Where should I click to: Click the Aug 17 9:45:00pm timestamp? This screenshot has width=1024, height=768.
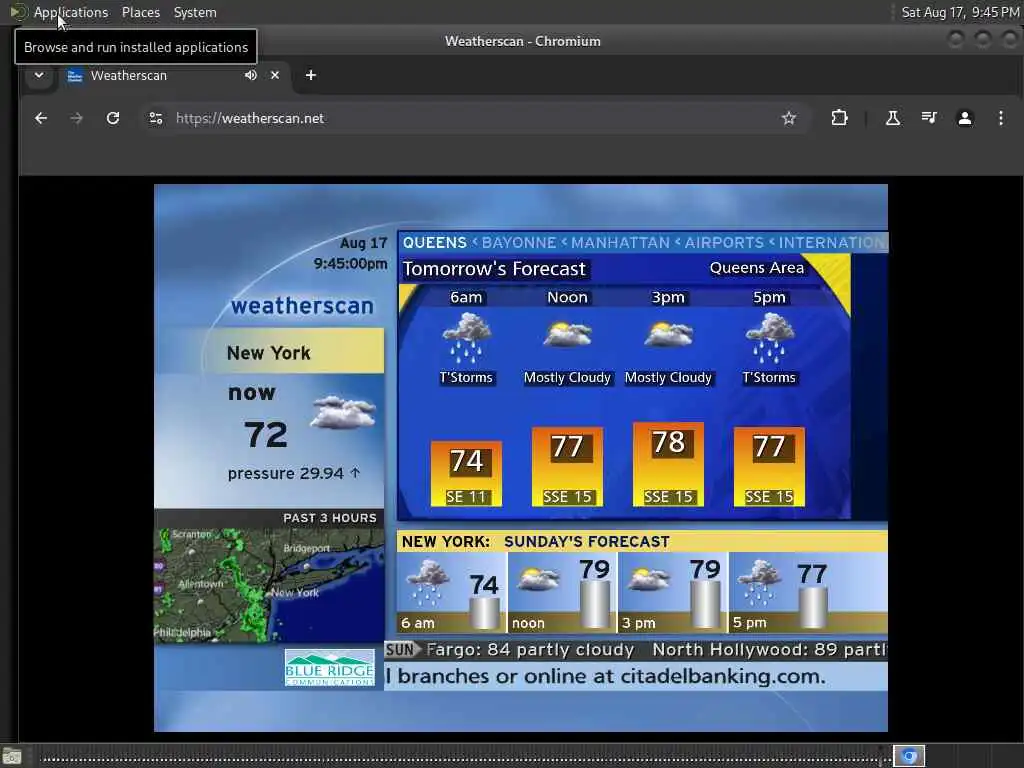[351, 253]
